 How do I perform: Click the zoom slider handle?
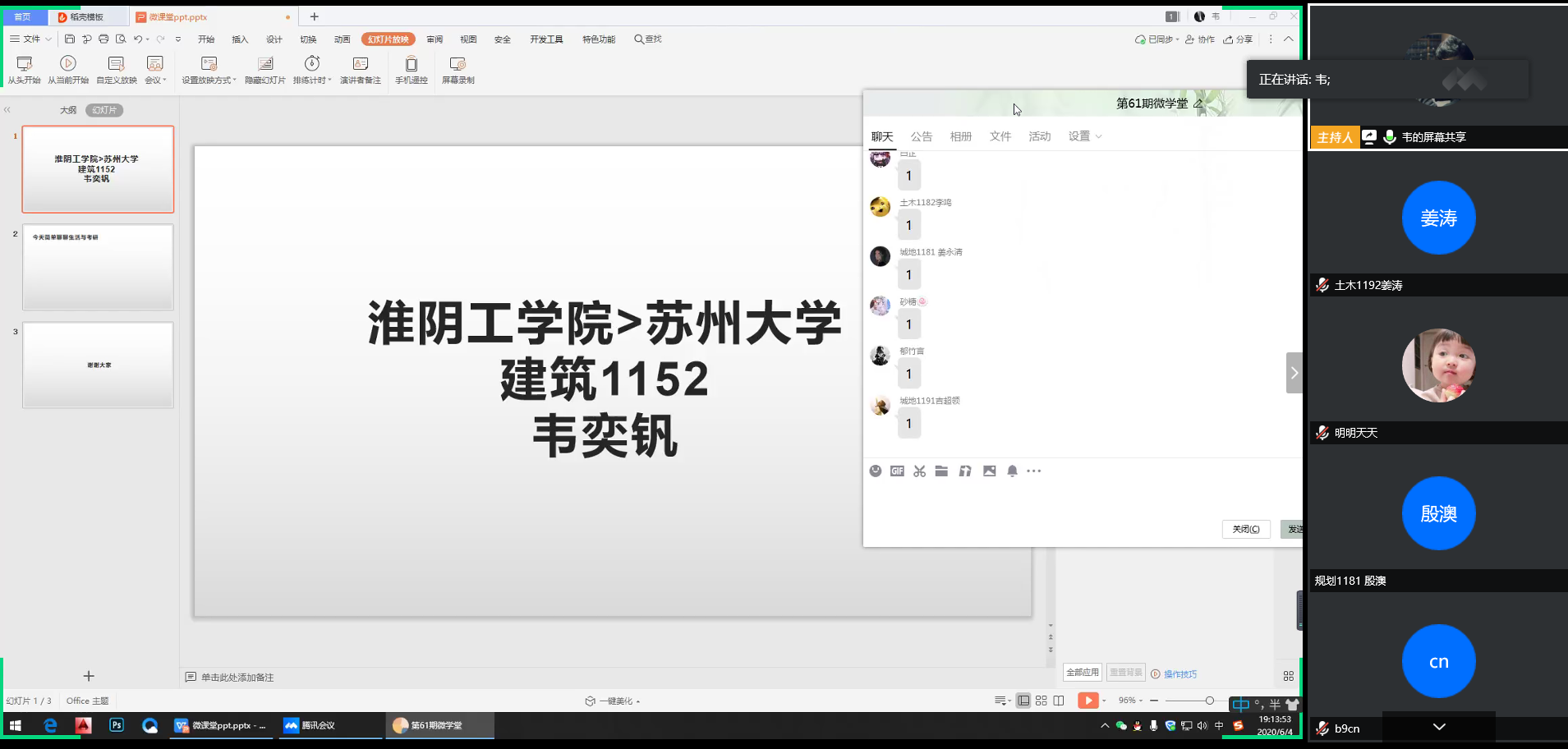click(x=1209, y=701)
